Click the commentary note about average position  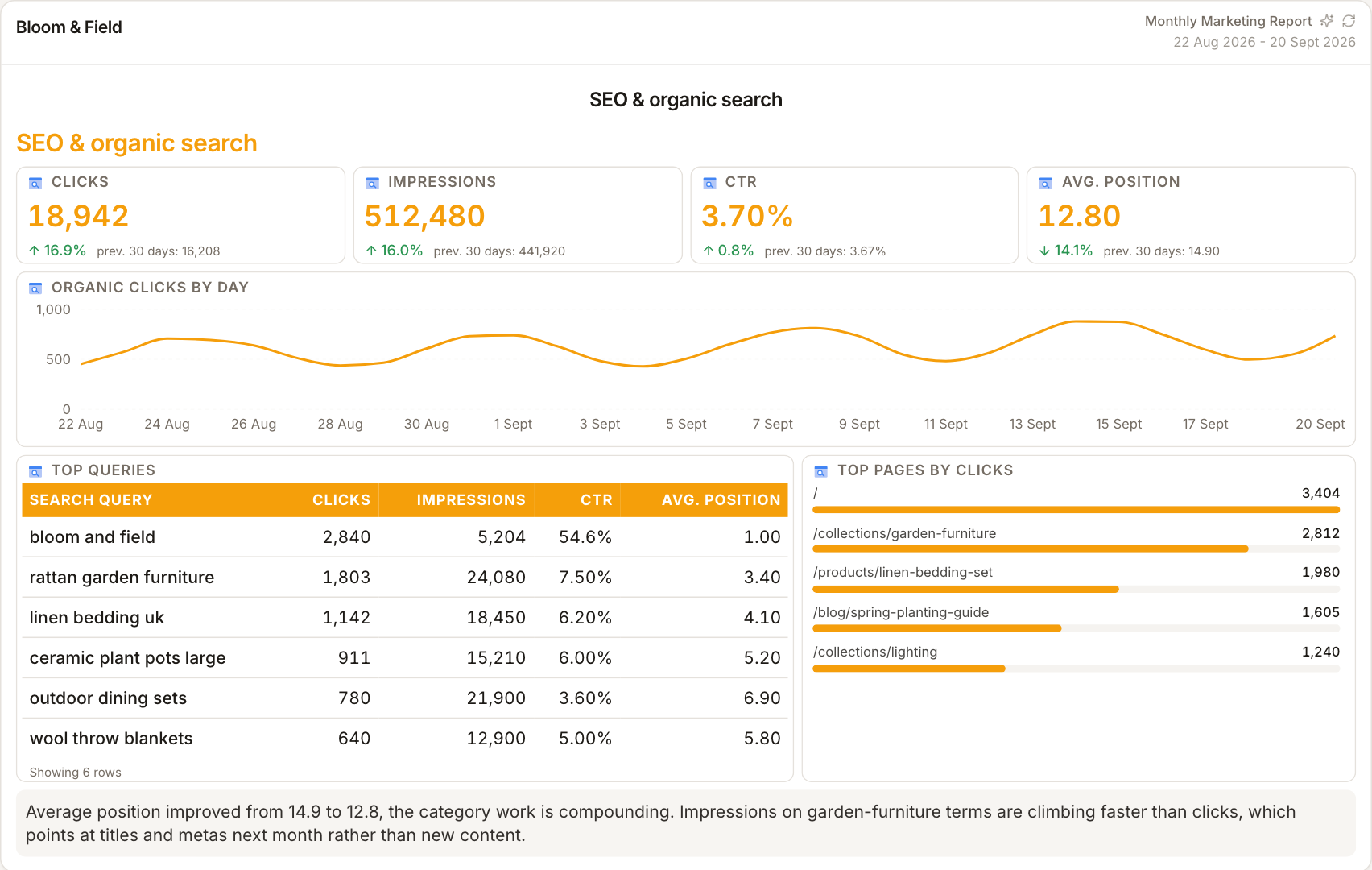pyautogui.click(x=686, y=823)
